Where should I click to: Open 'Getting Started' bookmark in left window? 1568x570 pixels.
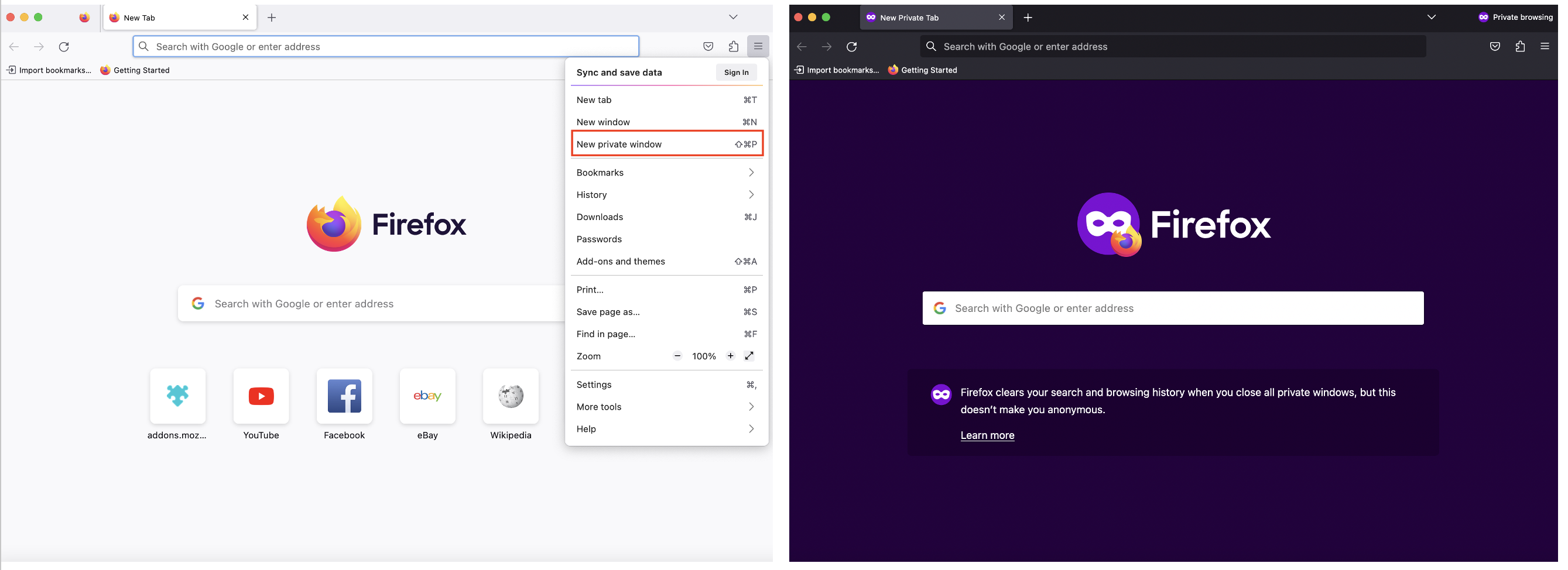pos(135,70)
